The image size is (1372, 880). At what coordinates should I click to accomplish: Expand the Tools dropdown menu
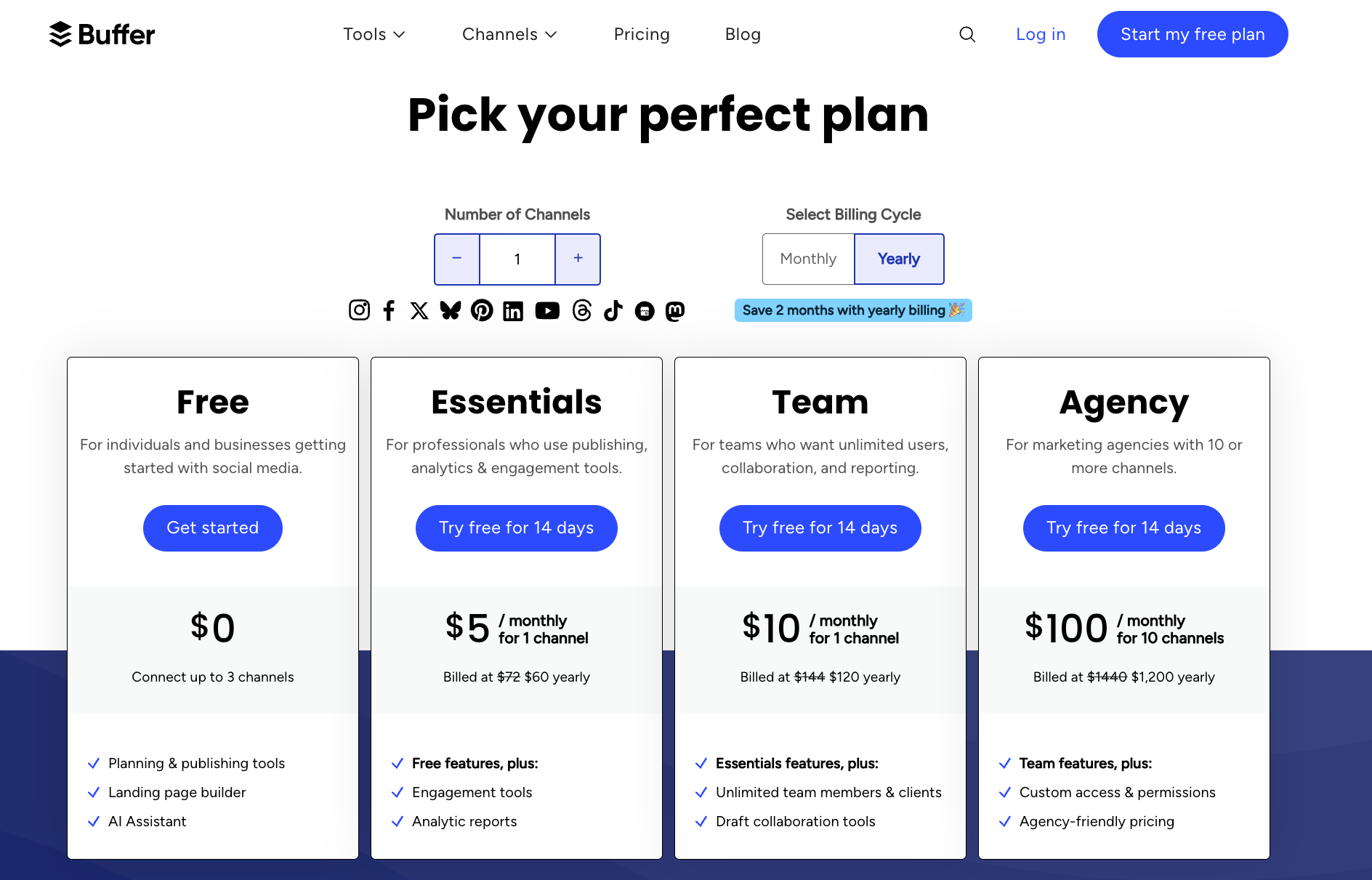(x=374, y=34)
